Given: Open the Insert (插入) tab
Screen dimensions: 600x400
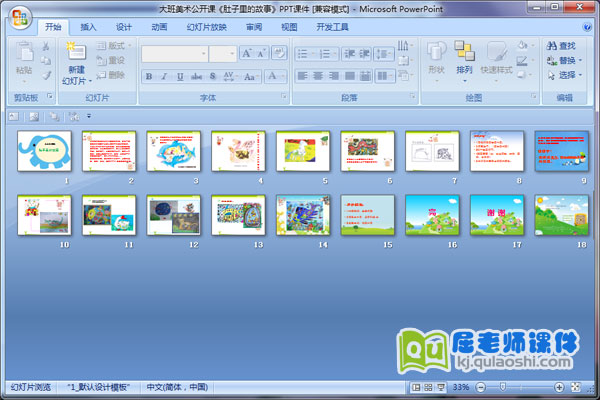Looking at the screenshot, I should pos(89,27).
